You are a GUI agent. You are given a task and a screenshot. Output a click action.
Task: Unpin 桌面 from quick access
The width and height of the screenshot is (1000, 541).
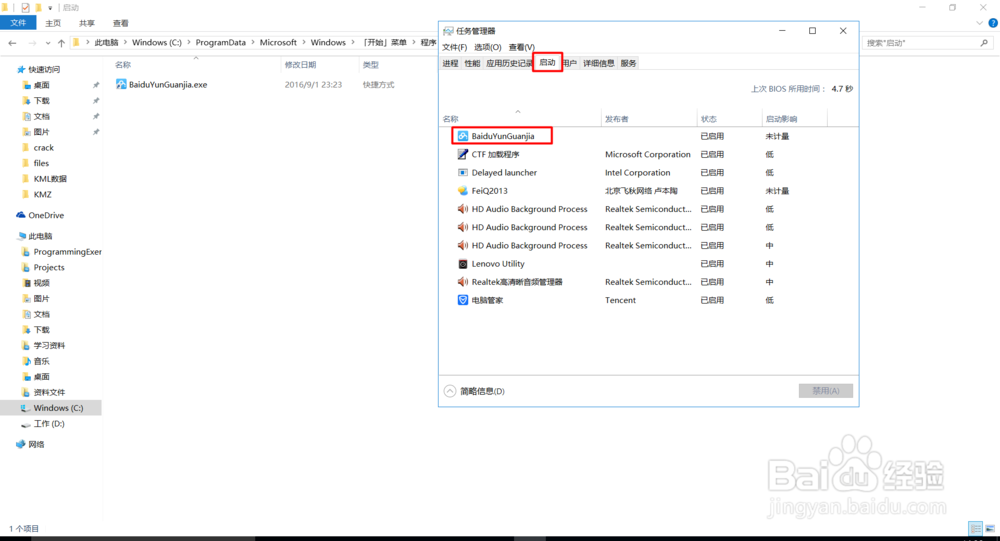point(96,85)
